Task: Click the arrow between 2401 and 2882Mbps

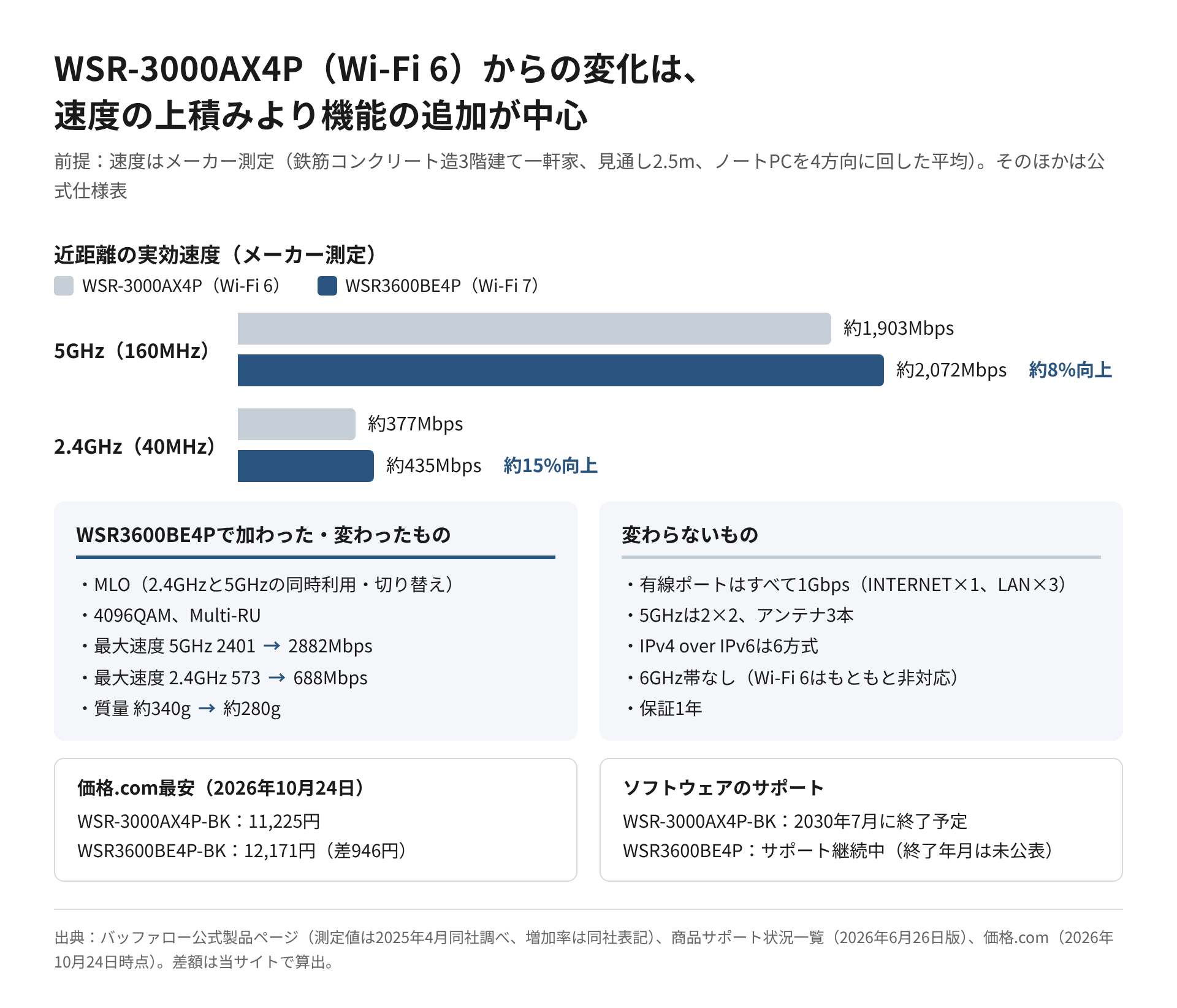Action: [272, 646]
